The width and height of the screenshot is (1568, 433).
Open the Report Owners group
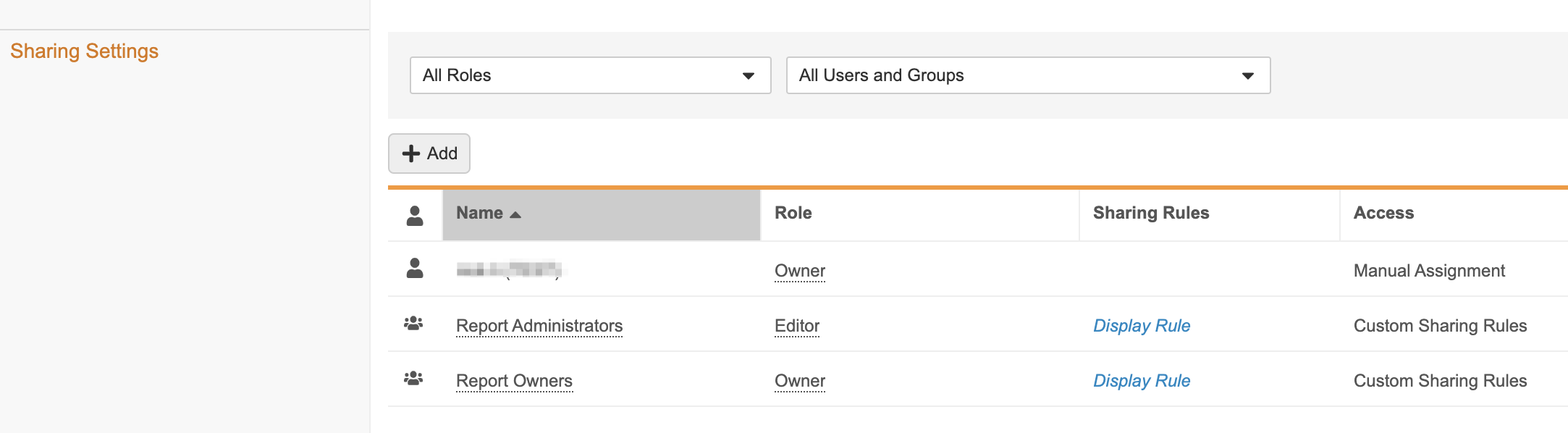514,381
